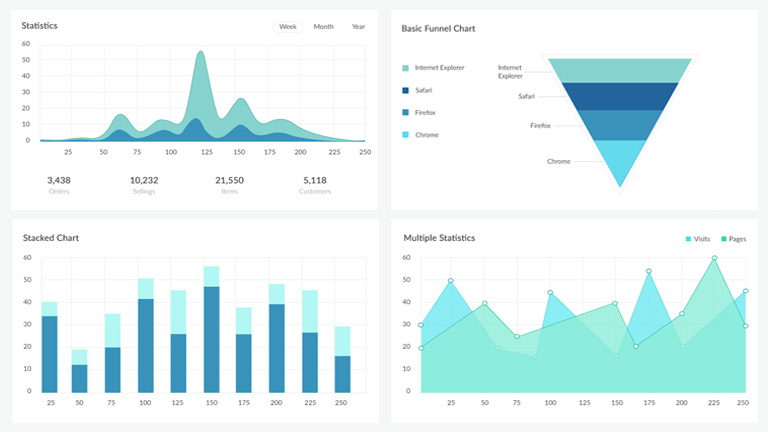Toggle the Visits series in Multiple Statistics
The image size is (768, 432).
[696, 239]
